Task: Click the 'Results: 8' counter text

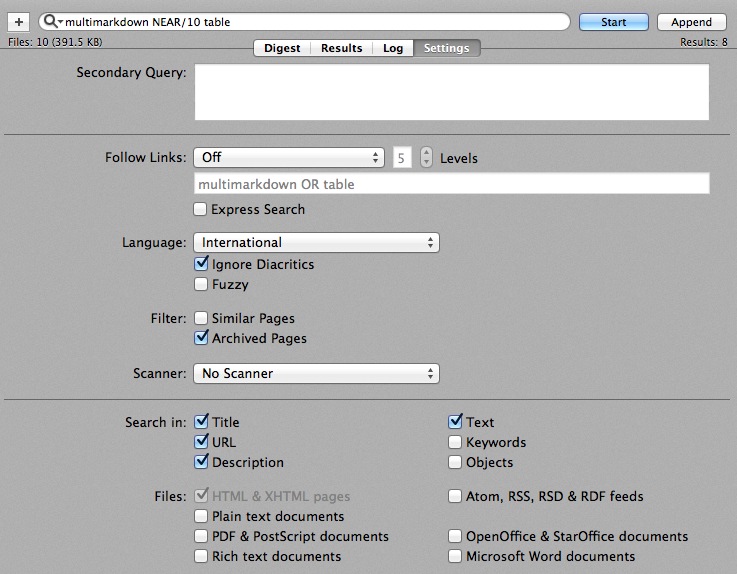Action: pyautogui.click(x=704, y=42)
